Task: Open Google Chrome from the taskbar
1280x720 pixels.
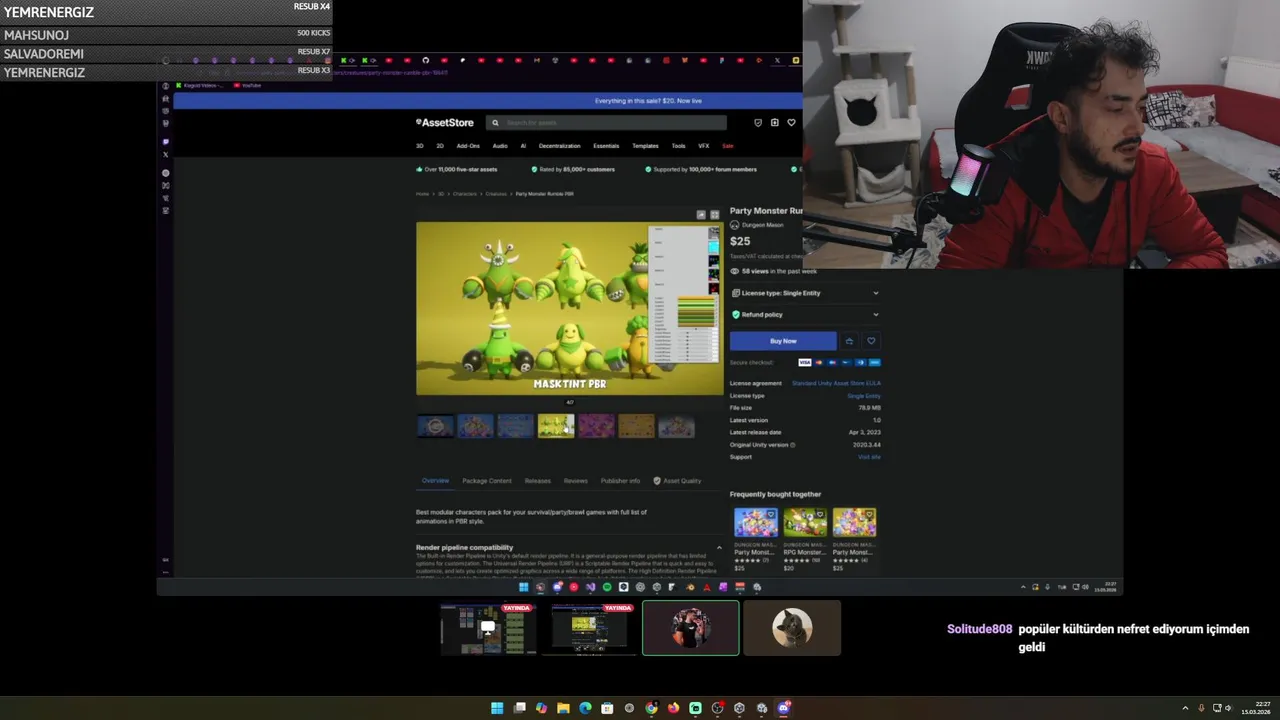Action: pos(651,708)
